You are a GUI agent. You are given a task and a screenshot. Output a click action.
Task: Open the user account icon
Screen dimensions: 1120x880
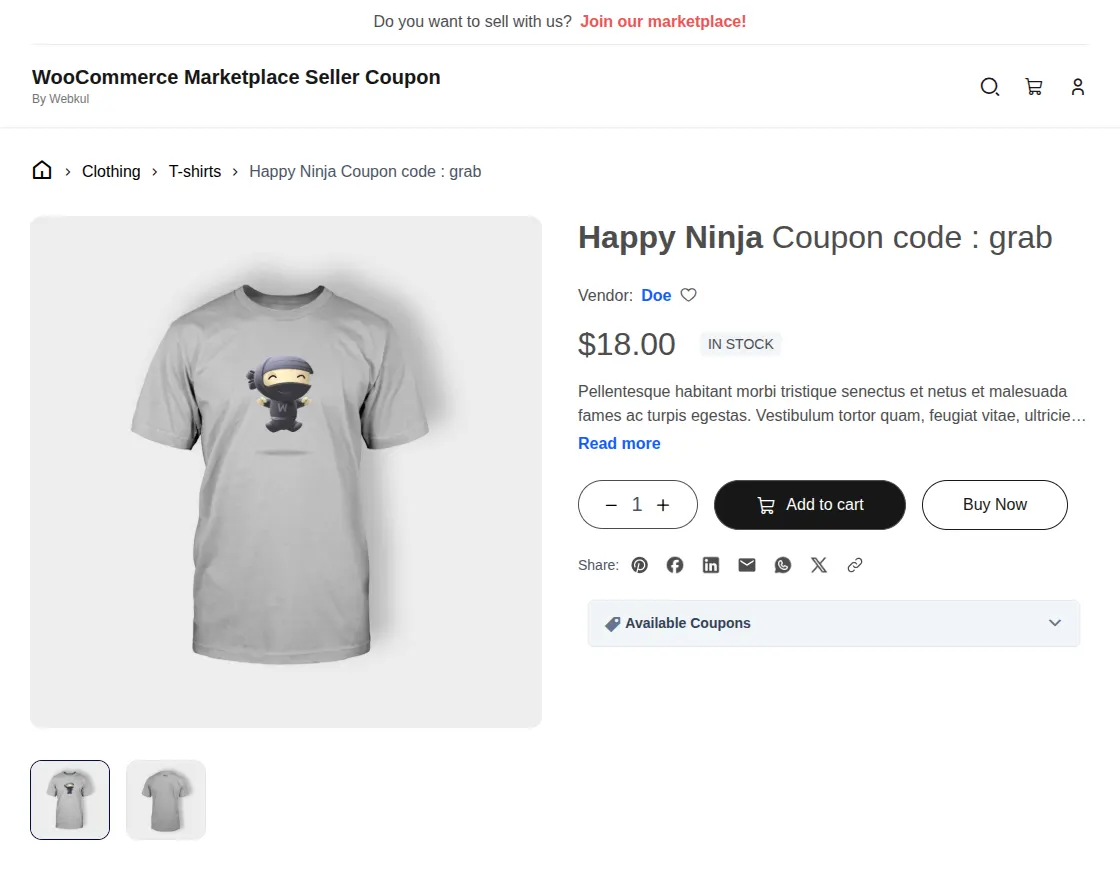pyautogui.click(x=1078, y=87)
